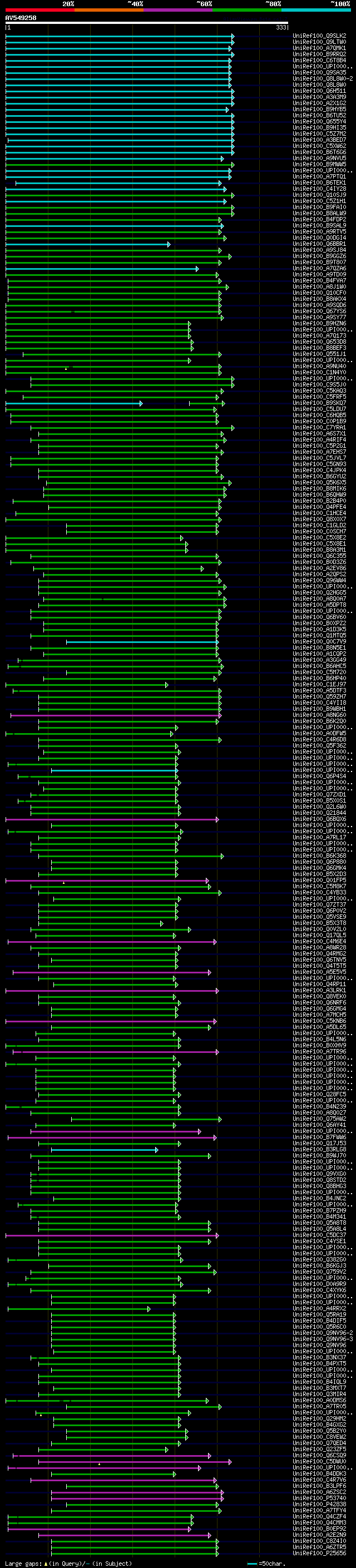Click the UniRef100_A4RIF4 label

tap(319, 439)
